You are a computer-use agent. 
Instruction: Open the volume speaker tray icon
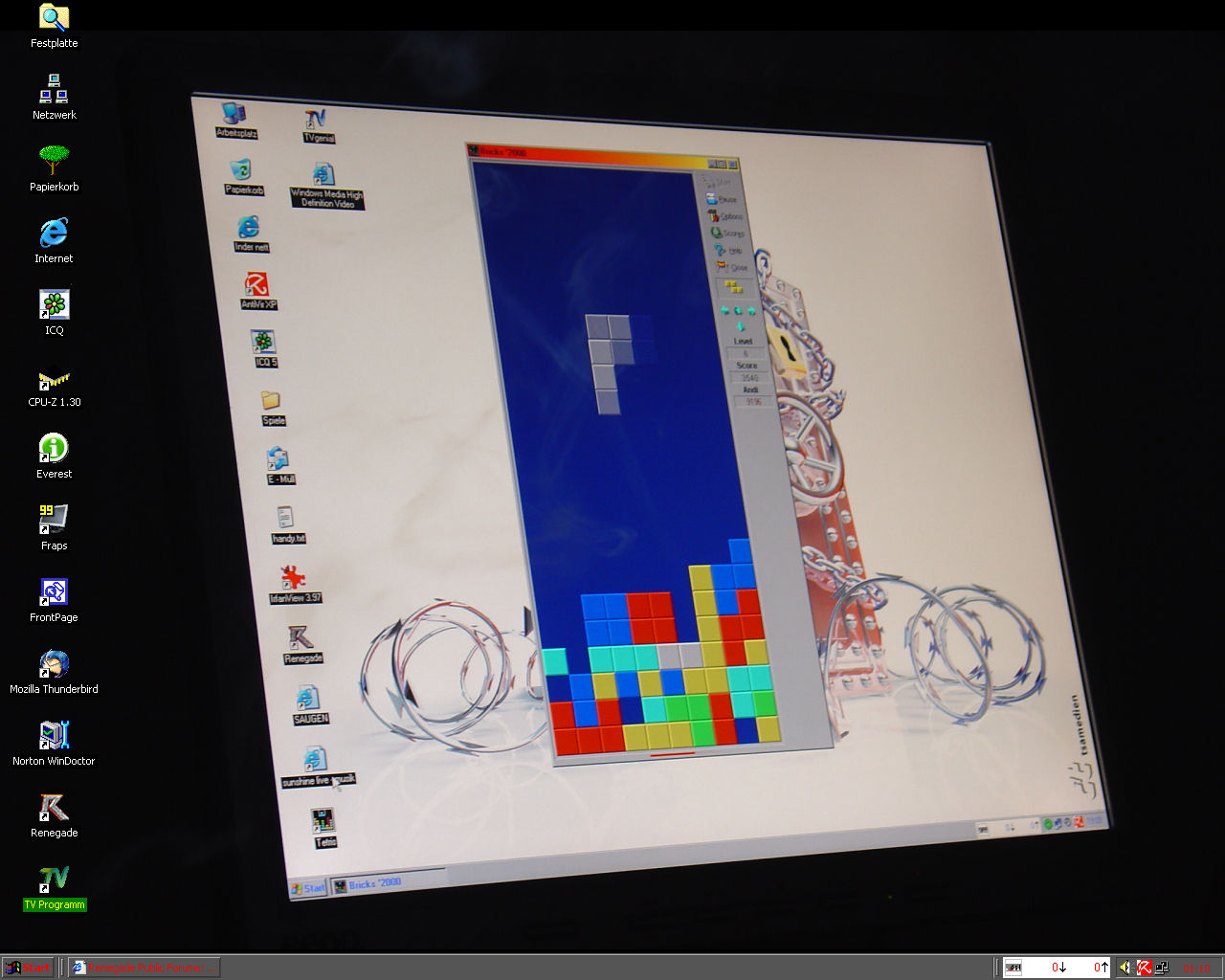coord(1126,968)
